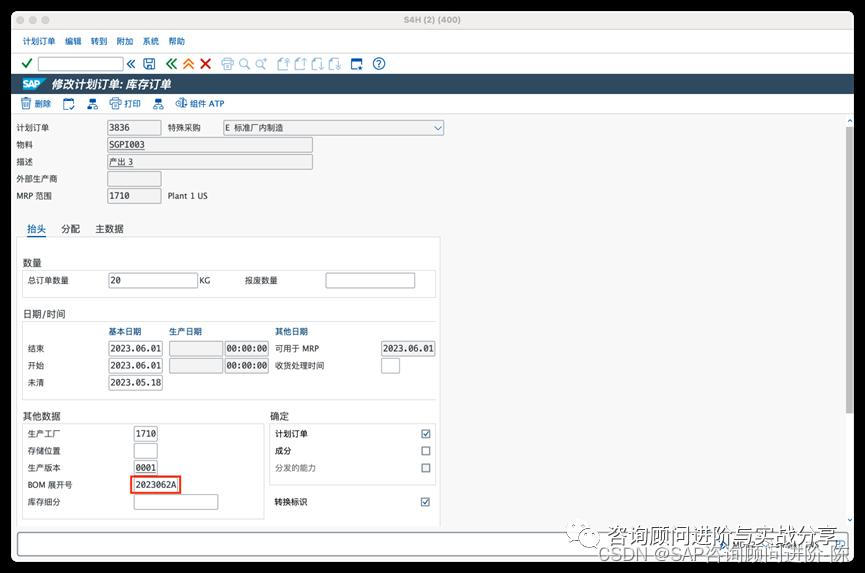865x573 pixels.
Task: Click the transaction command input field
Action: (81, 64)
